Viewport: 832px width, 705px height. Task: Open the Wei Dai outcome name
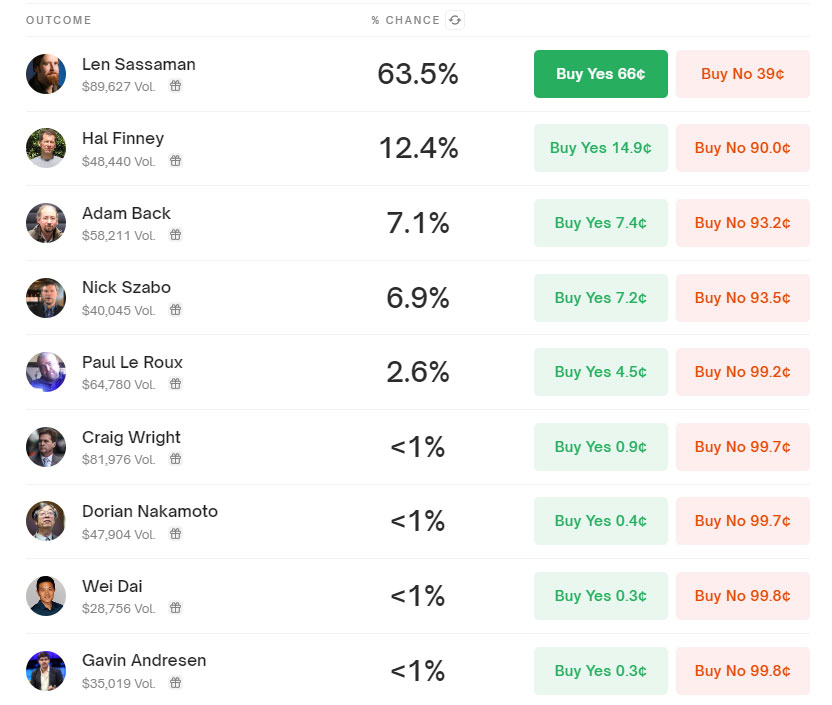[x=112, y=586]
